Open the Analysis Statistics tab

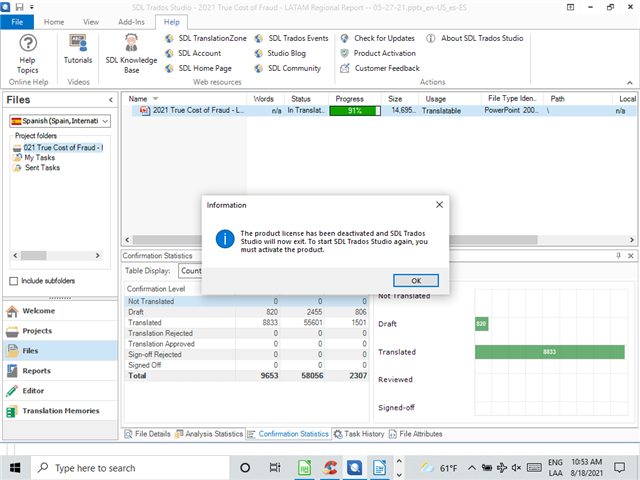coord(209,434)
